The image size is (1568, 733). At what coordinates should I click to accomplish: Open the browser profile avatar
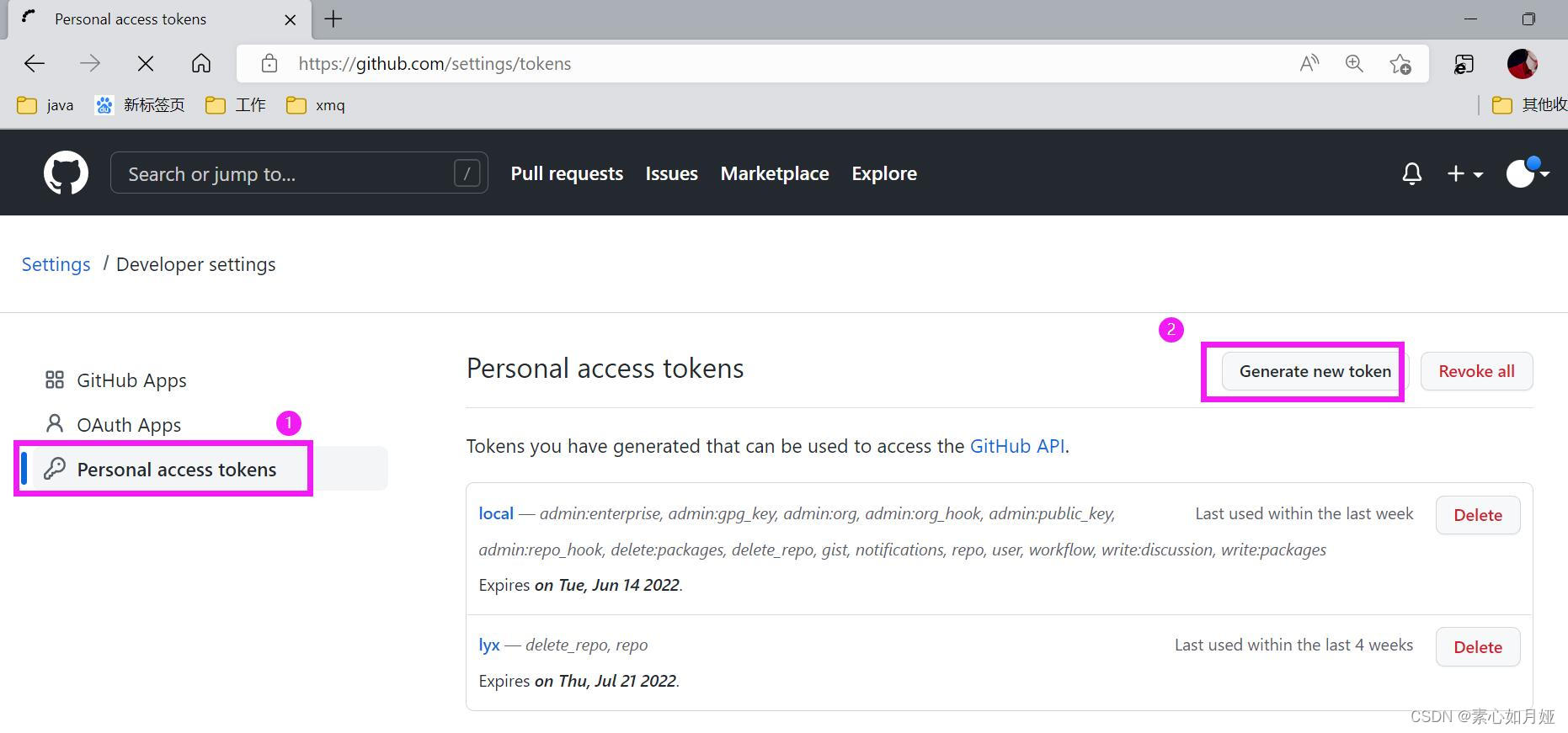click(1523, 64)
